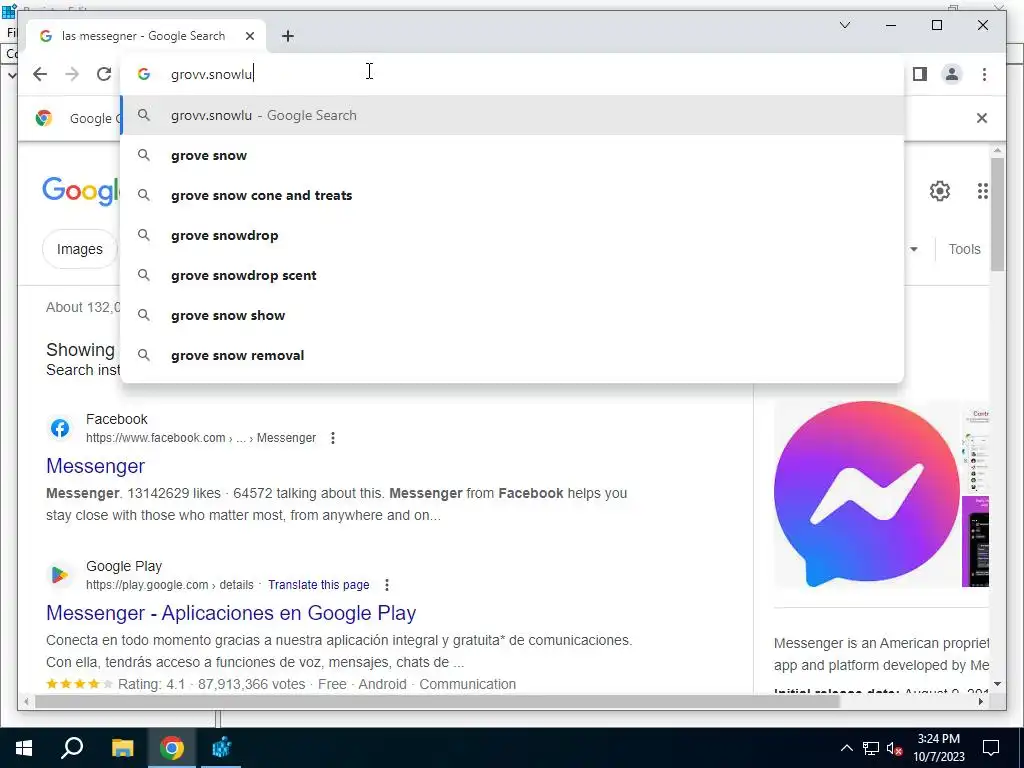Click the network status tray icon
This screenshot has width=1024, height=768.
[870, 748]
